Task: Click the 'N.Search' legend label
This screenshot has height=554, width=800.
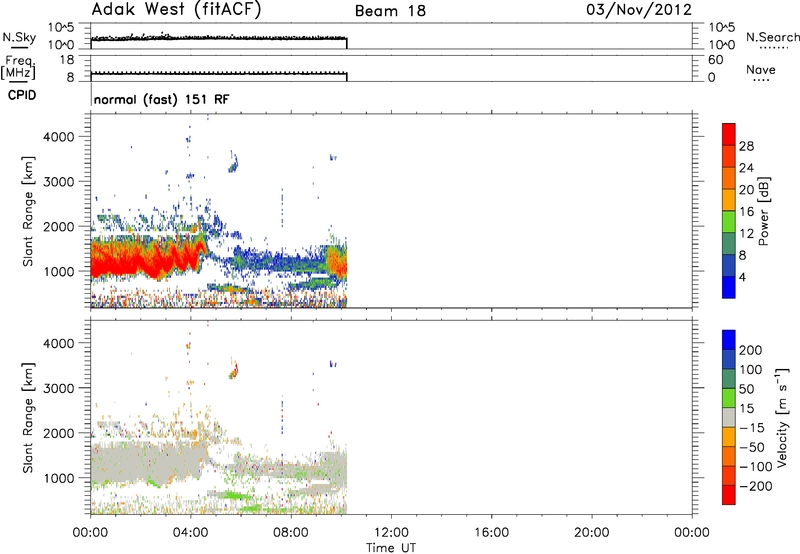Action: tap(772, 37)
